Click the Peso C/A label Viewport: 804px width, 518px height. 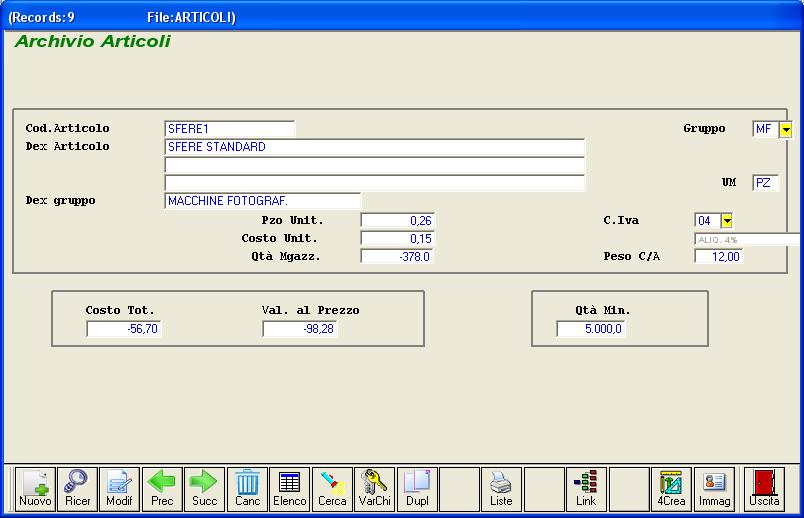632,256
